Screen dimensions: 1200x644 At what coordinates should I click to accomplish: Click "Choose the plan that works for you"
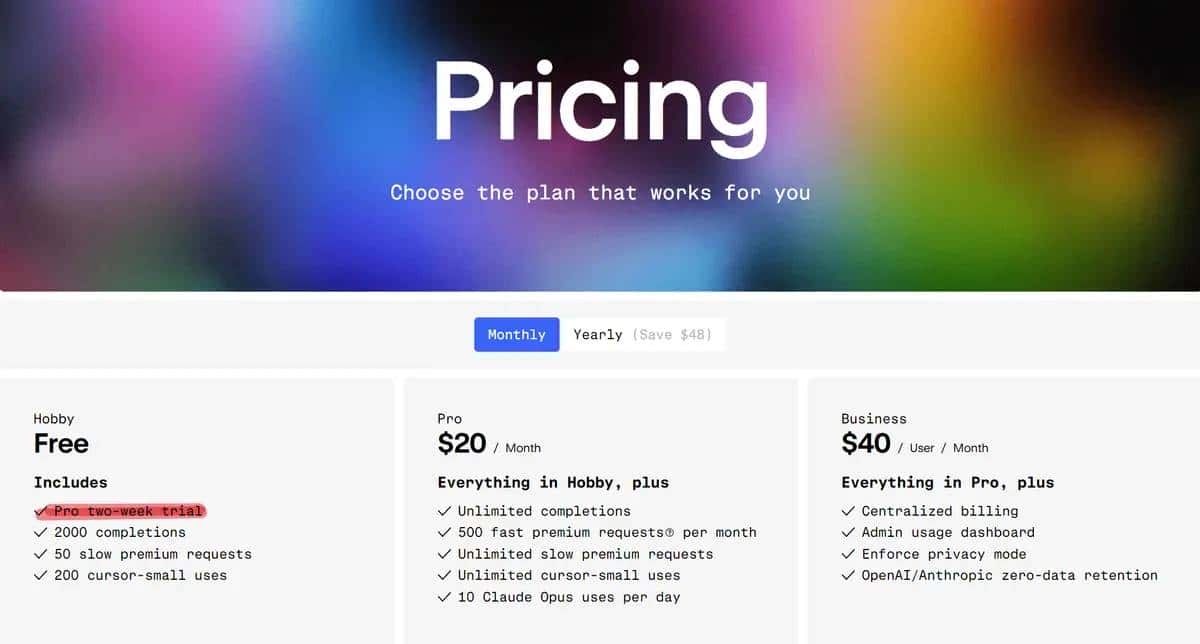point(600,192)
